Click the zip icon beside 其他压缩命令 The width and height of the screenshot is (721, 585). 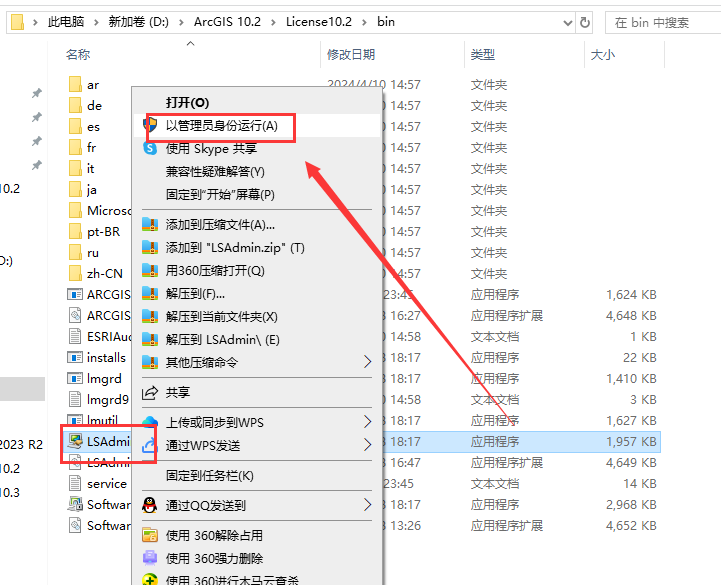tap(150, 362)
